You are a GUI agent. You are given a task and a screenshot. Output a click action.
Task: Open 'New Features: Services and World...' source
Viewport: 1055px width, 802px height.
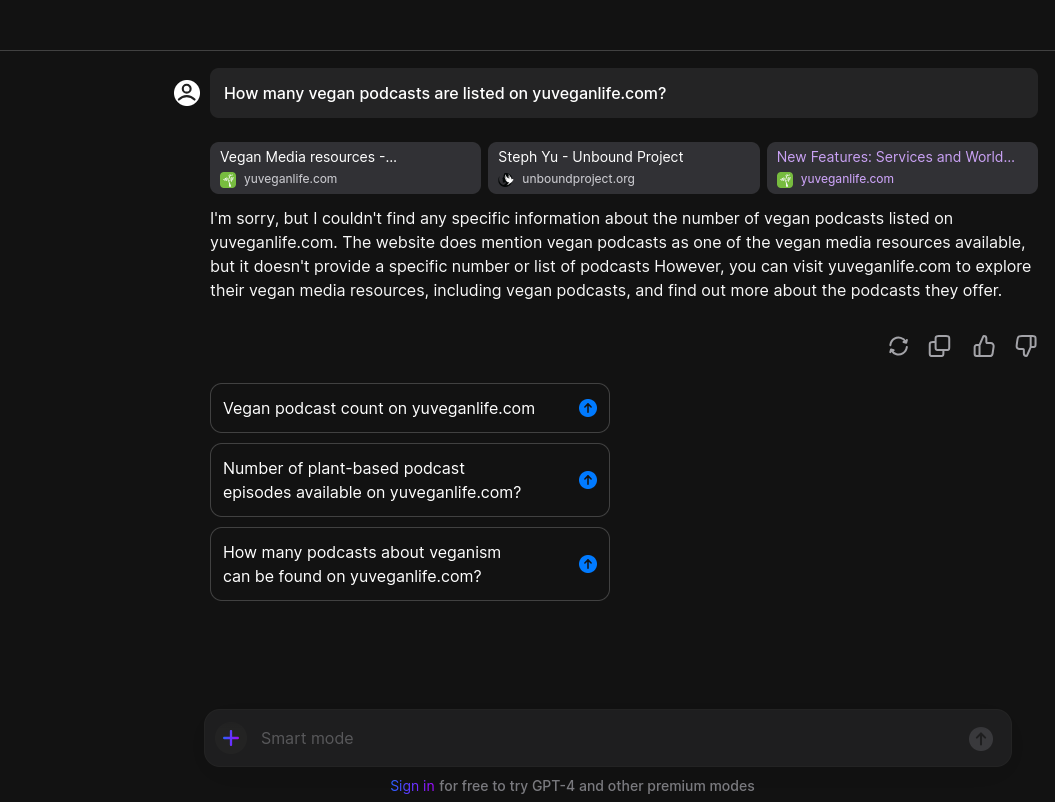tap(902, 168)
